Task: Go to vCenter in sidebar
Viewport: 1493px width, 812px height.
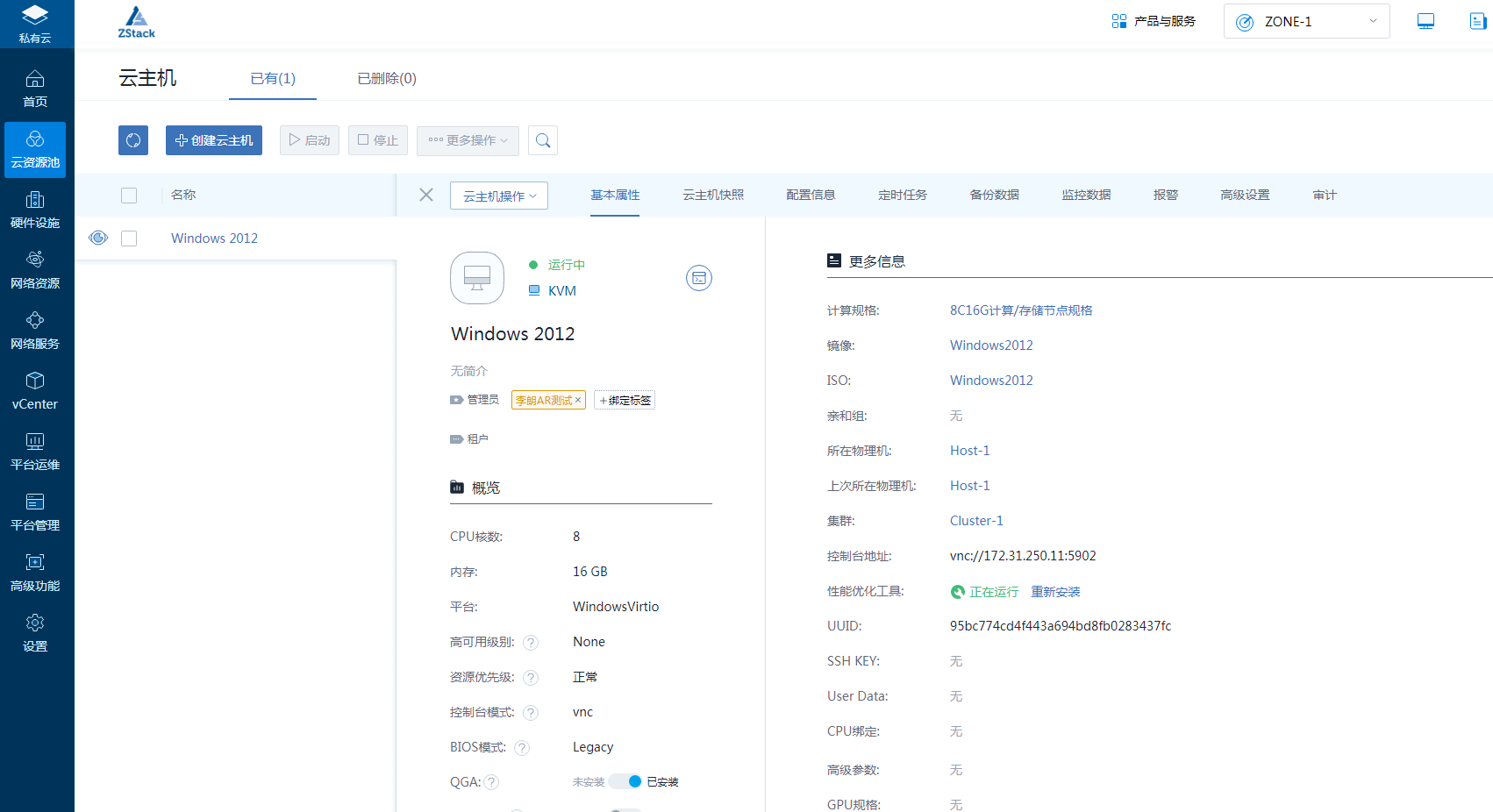Action: tap(35, 391)
